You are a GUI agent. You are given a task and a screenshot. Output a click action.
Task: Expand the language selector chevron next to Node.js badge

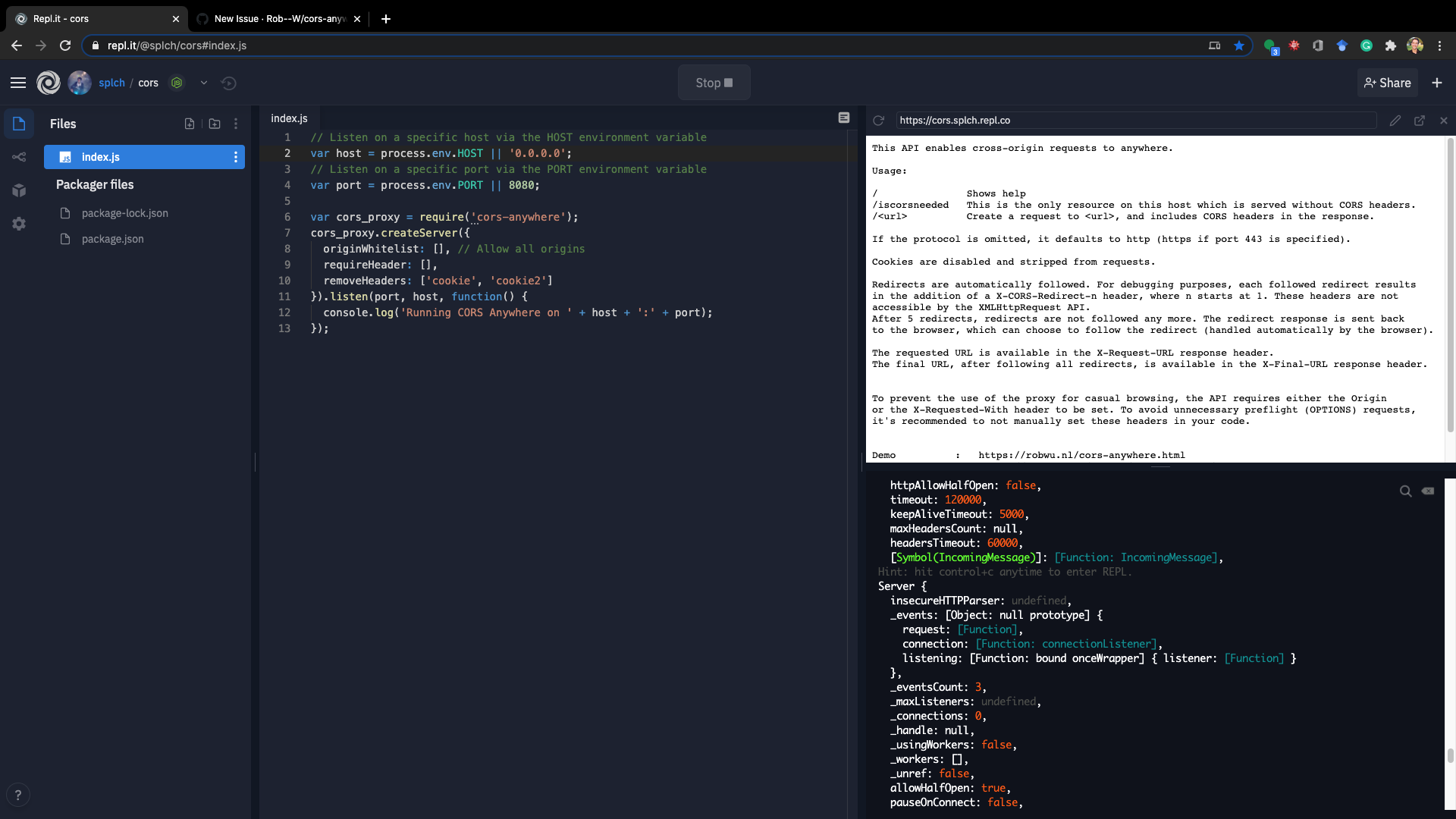(203, 83)
